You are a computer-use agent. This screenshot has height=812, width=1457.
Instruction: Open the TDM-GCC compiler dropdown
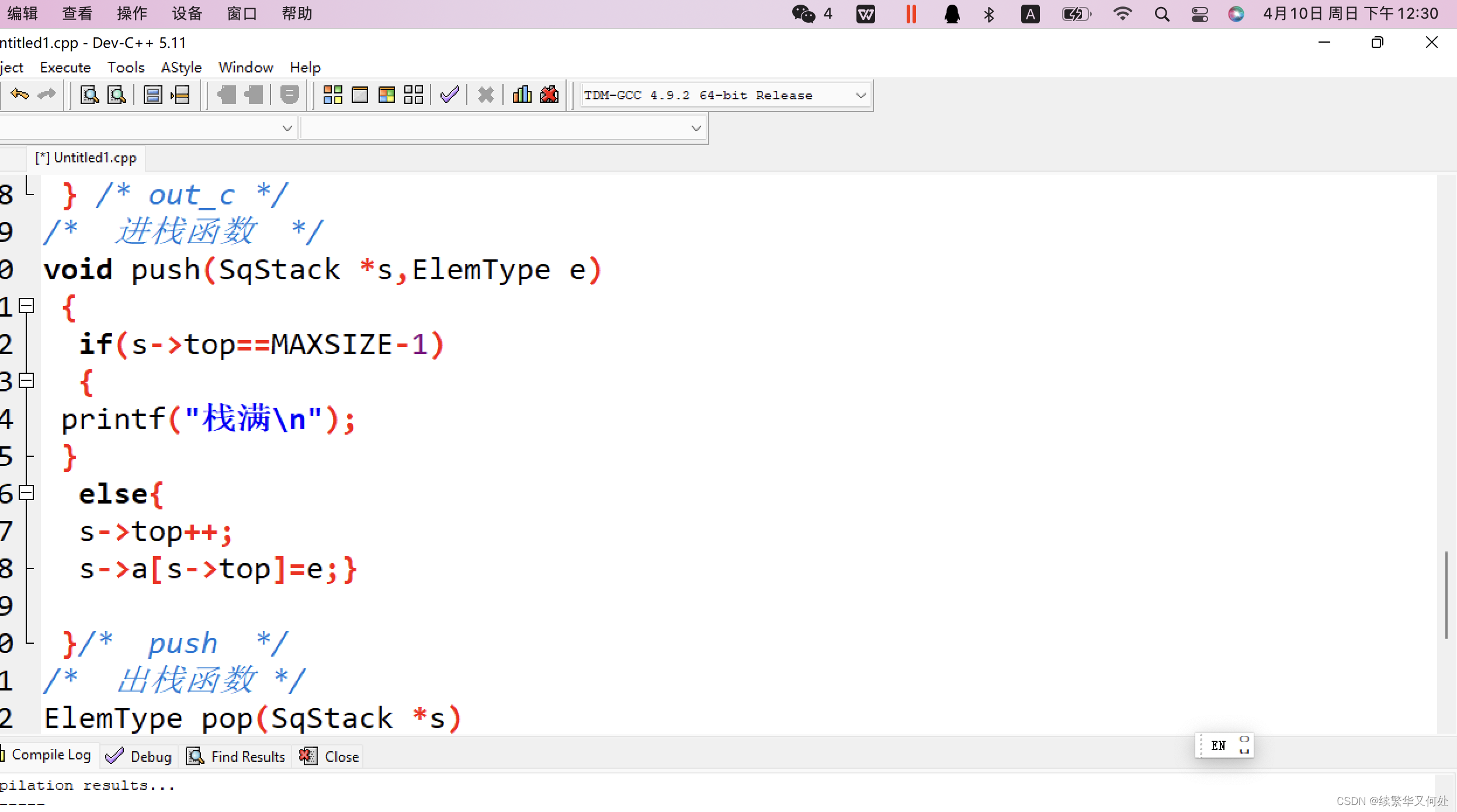coord(861,96)
